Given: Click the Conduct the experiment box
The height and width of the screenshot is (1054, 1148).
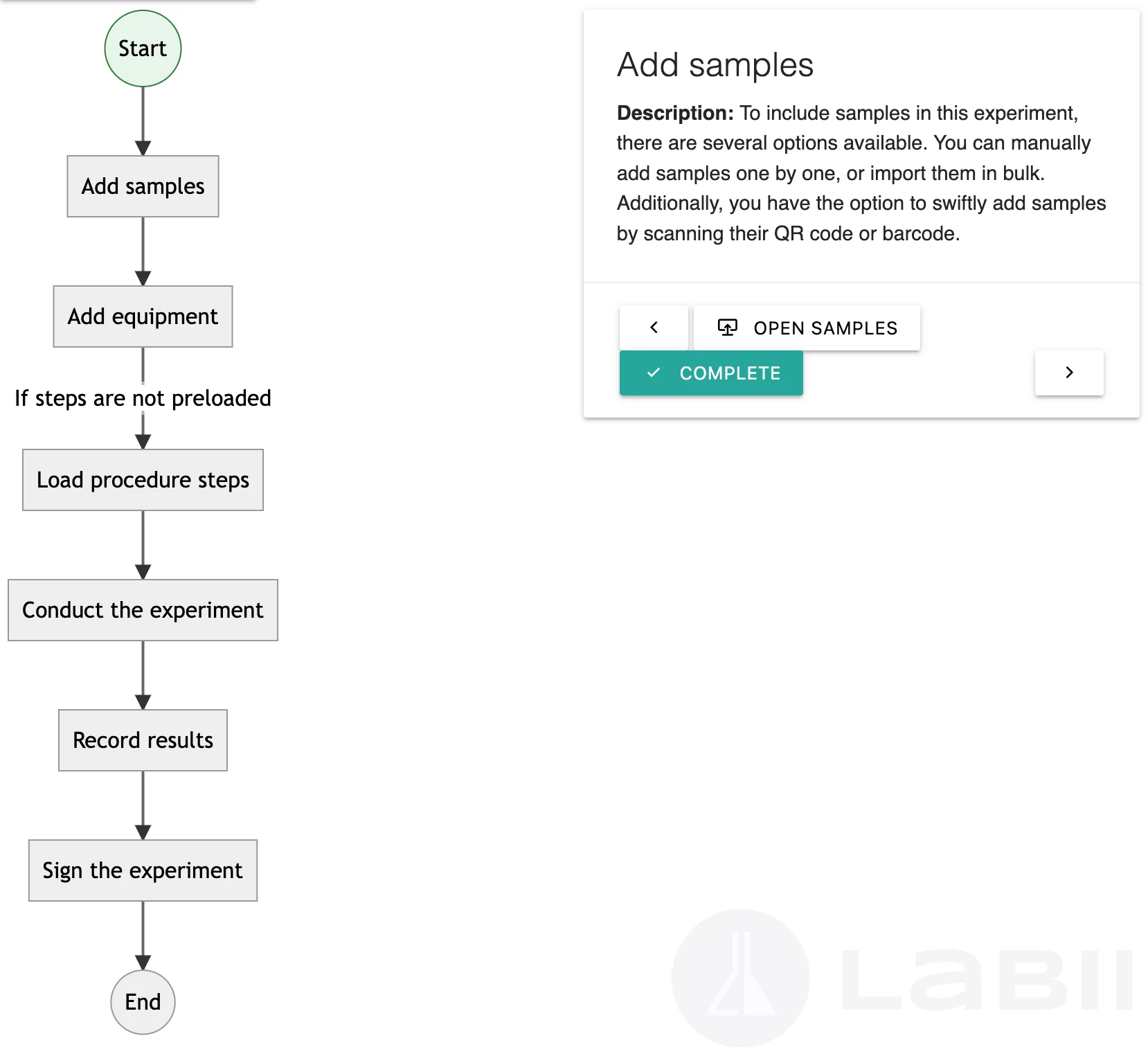Looking at the screenshot, I should [142, 610].
